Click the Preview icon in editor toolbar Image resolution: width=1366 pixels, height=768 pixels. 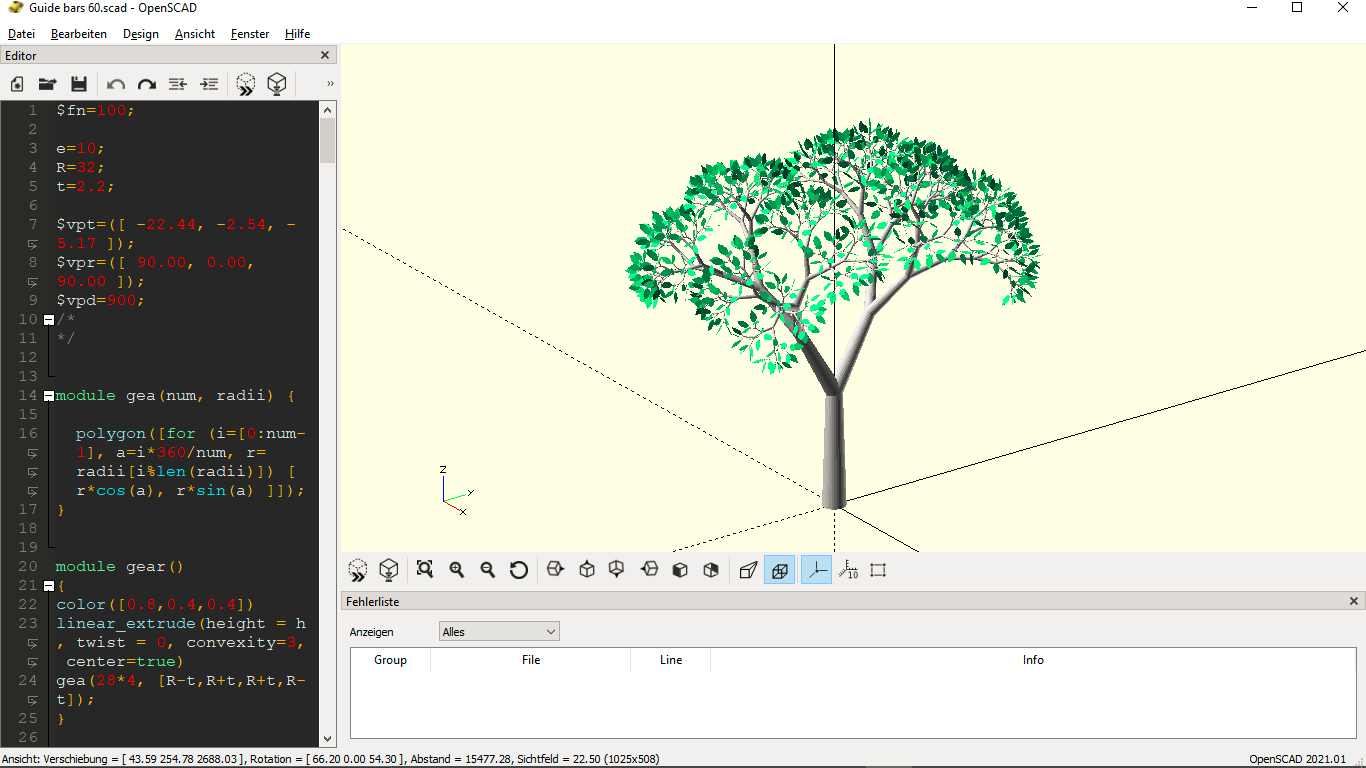(246, 84)
